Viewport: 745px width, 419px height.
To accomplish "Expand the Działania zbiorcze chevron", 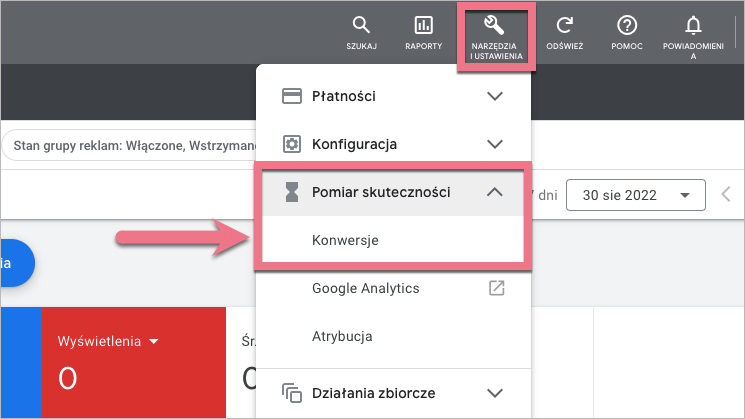I will pyautogui.click(x=494, y=393).
